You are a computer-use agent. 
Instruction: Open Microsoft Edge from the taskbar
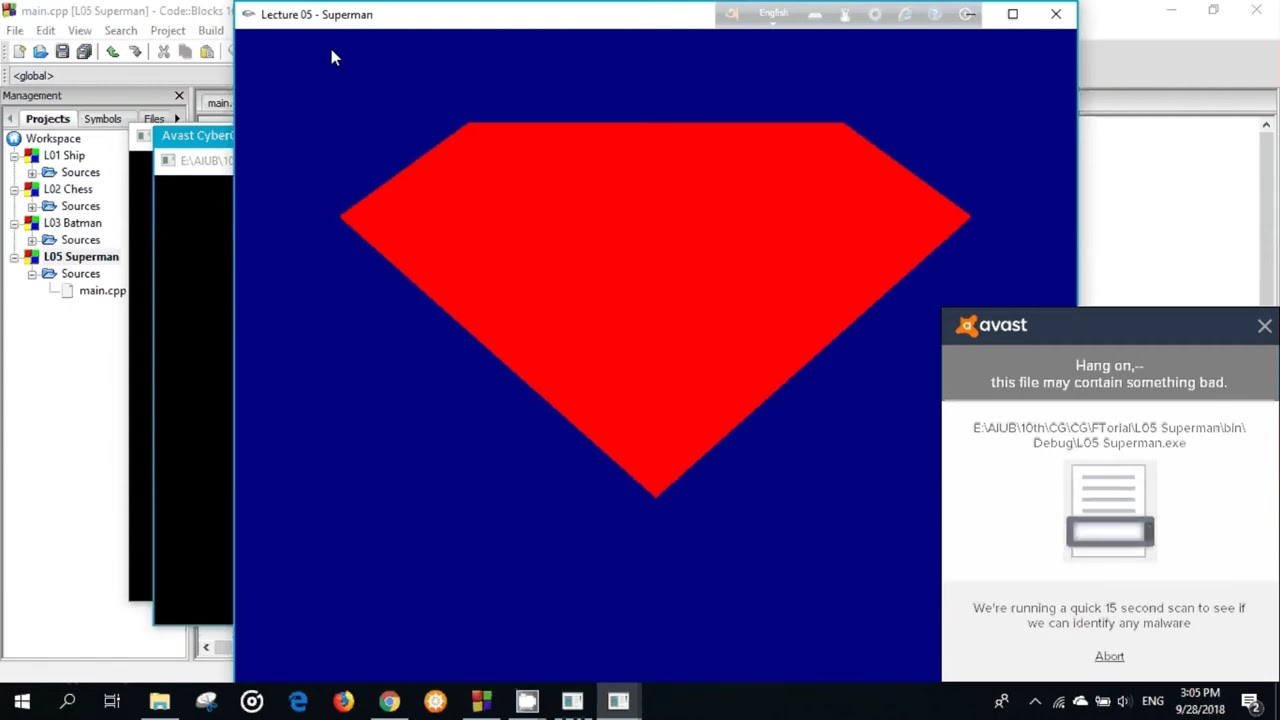click(298, 701)
